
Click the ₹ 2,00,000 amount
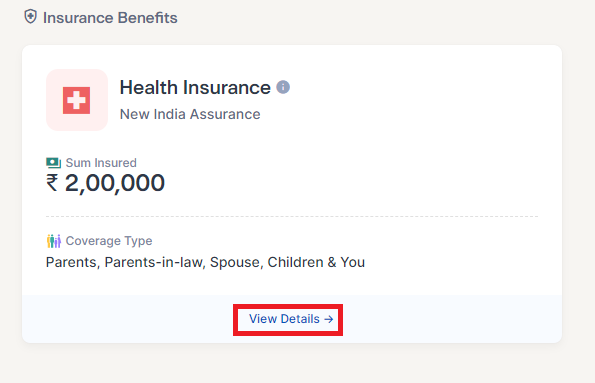(105, 183)
